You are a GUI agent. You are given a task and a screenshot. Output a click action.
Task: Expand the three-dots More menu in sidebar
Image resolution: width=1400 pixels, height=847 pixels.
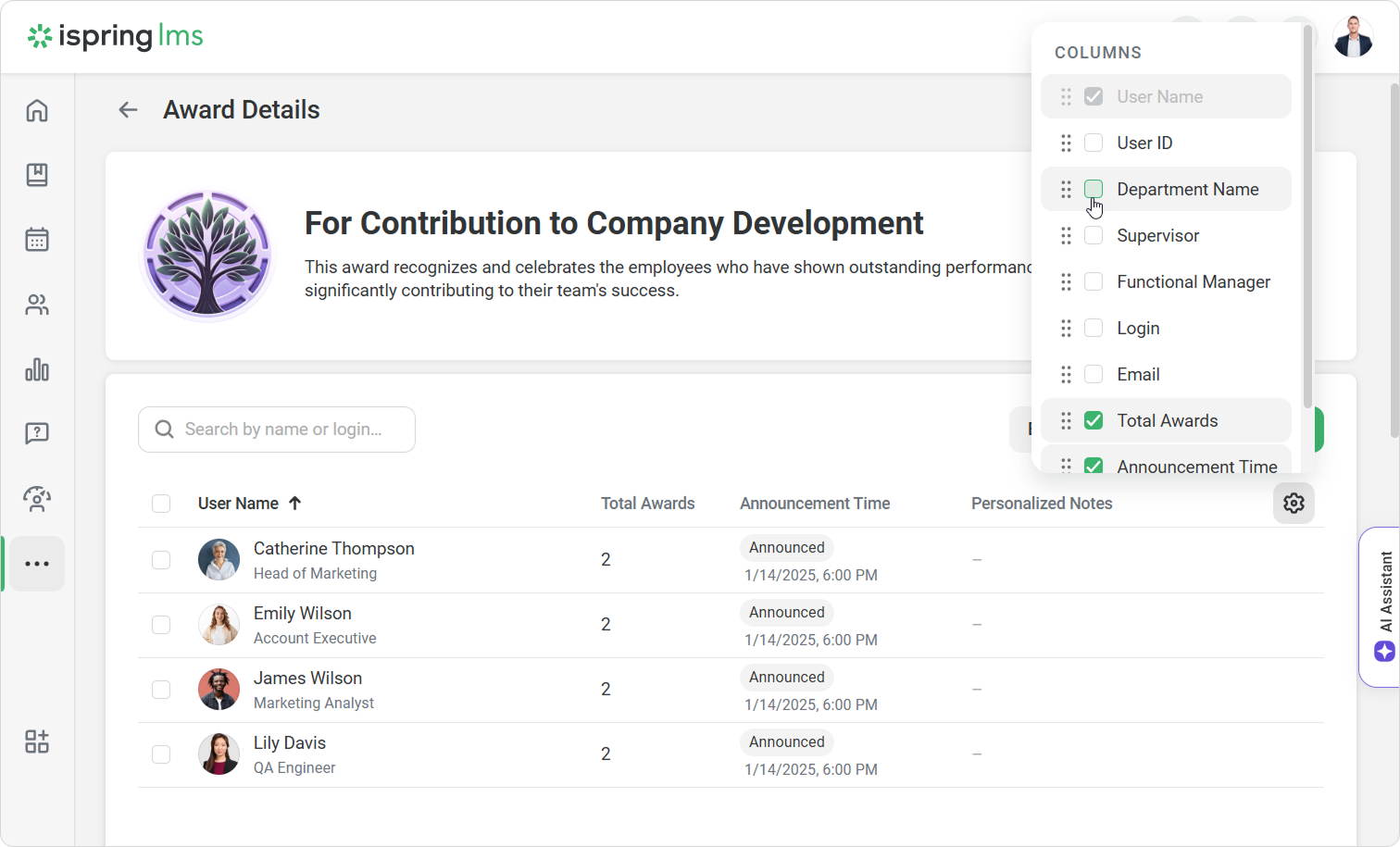click(37, 564)
